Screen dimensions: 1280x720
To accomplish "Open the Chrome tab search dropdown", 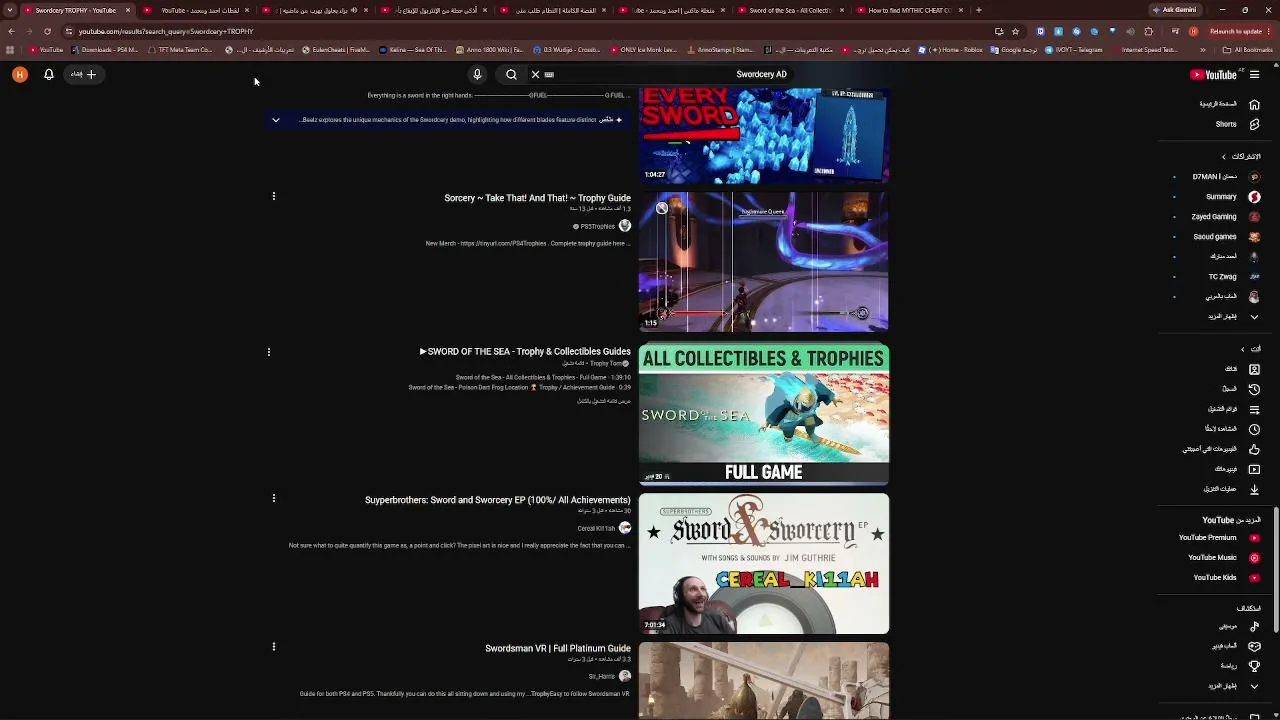I will pyautogui.click(x=10, y=10).
